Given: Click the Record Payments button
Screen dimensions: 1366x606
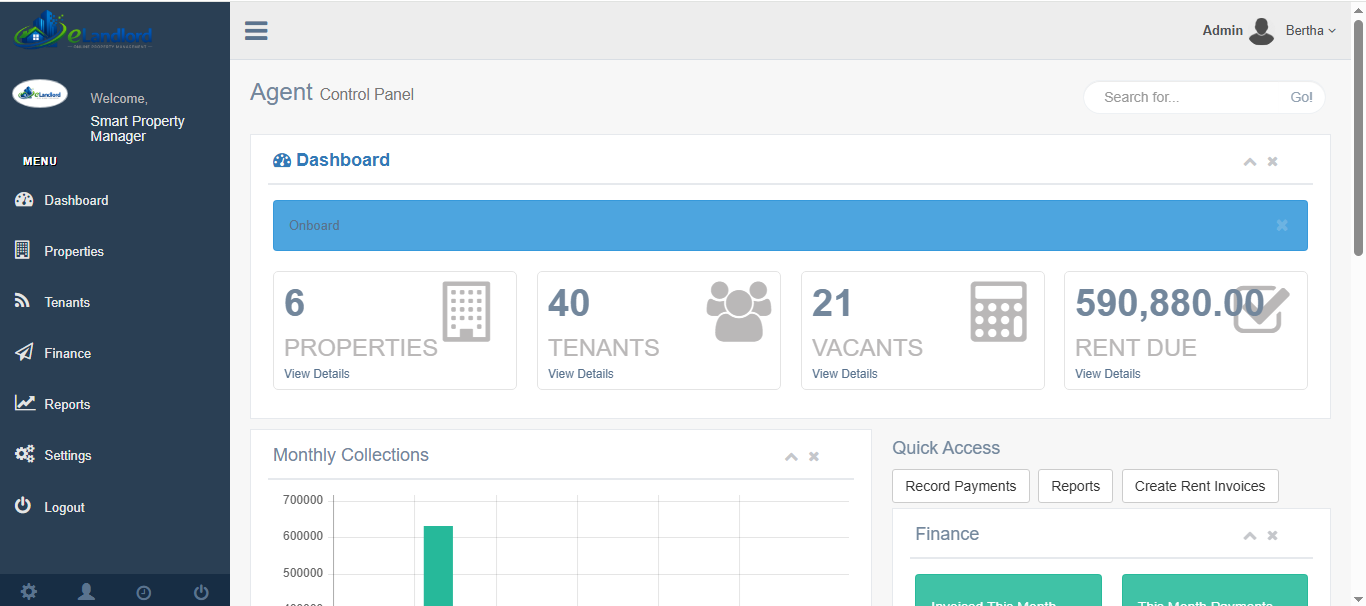Looking at the screenshot, I should click(960, 486).
